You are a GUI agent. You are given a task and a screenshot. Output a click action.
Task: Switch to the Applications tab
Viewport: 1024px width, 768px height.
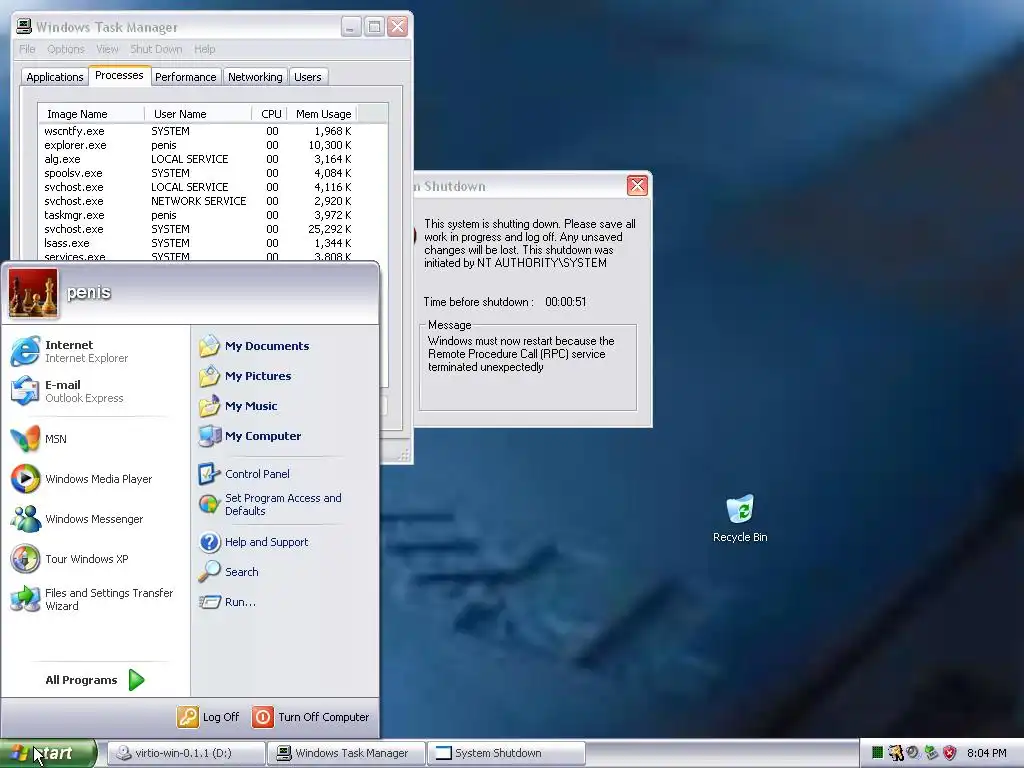coord(55,77)
